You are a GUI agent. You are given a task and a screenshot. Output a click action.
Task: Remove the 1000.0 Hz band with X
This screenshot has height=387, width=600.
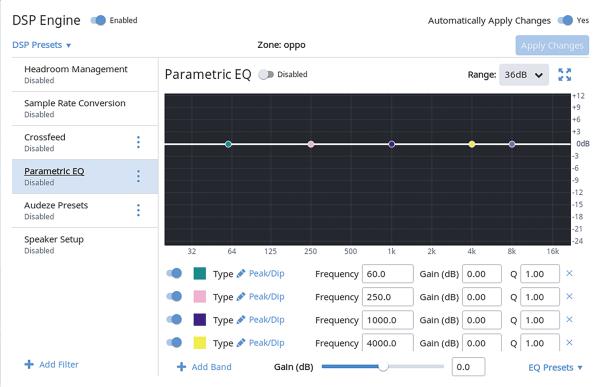point(569,319)
